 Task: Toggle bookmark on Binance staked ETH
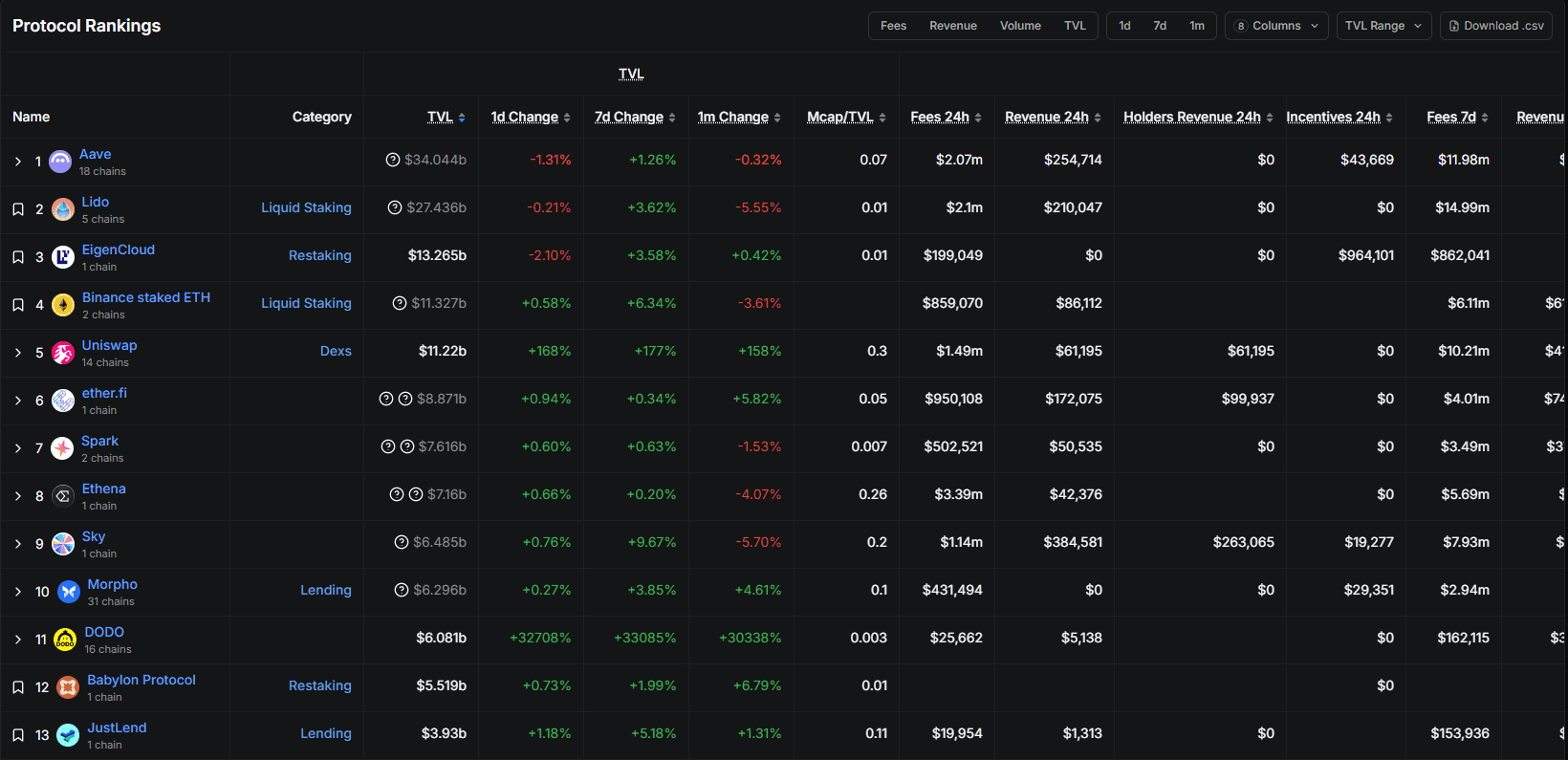pos(18,305)
